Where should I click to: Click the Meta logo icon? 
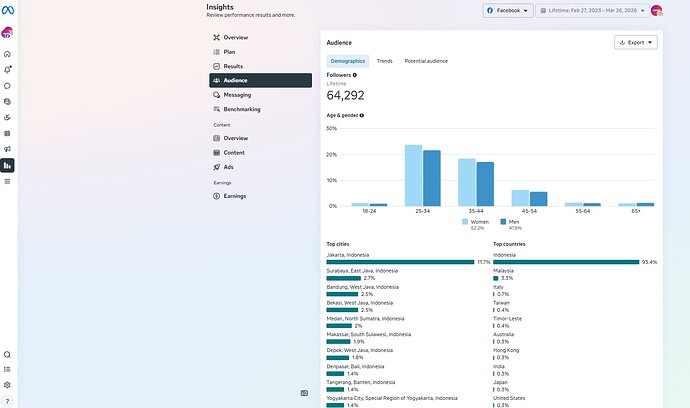(x=8, y=10)
